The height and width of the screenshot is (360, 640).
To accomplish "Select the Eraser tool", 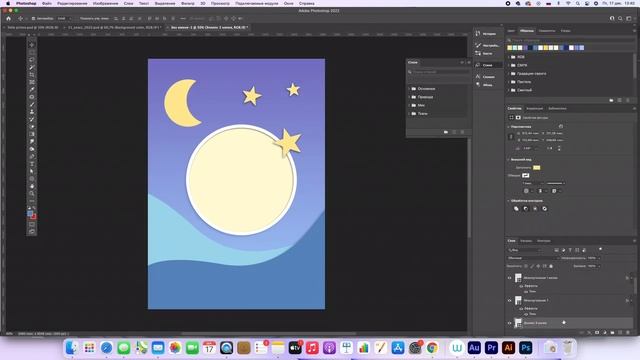I will (x=32, y=127).
